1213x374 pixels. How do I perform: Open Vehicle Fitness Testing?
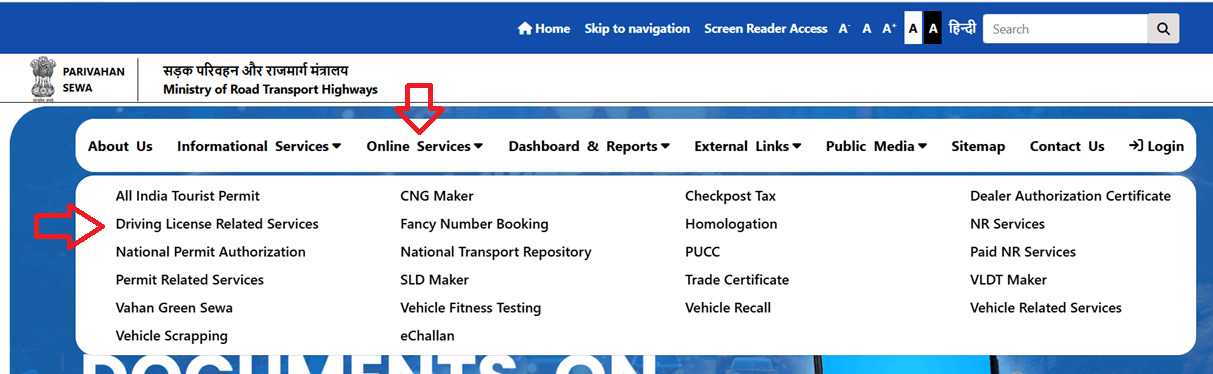pos(471,308)
